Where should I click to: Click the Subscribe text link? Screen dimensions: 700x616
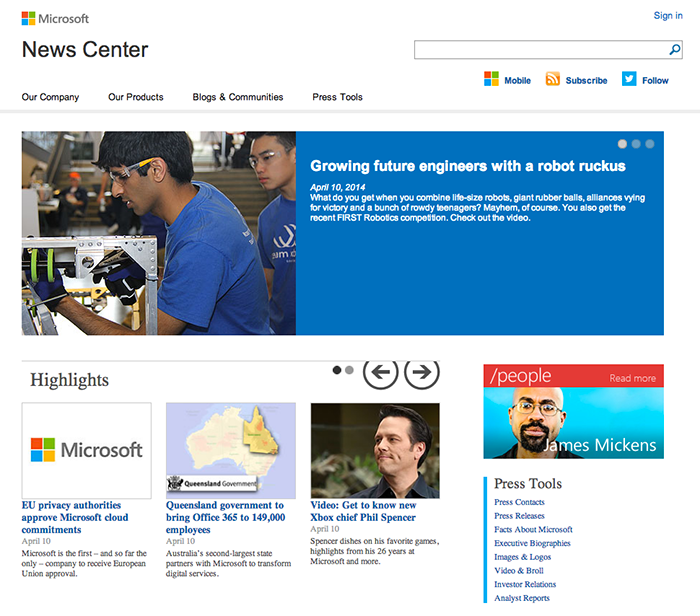(x=586, y=81)
